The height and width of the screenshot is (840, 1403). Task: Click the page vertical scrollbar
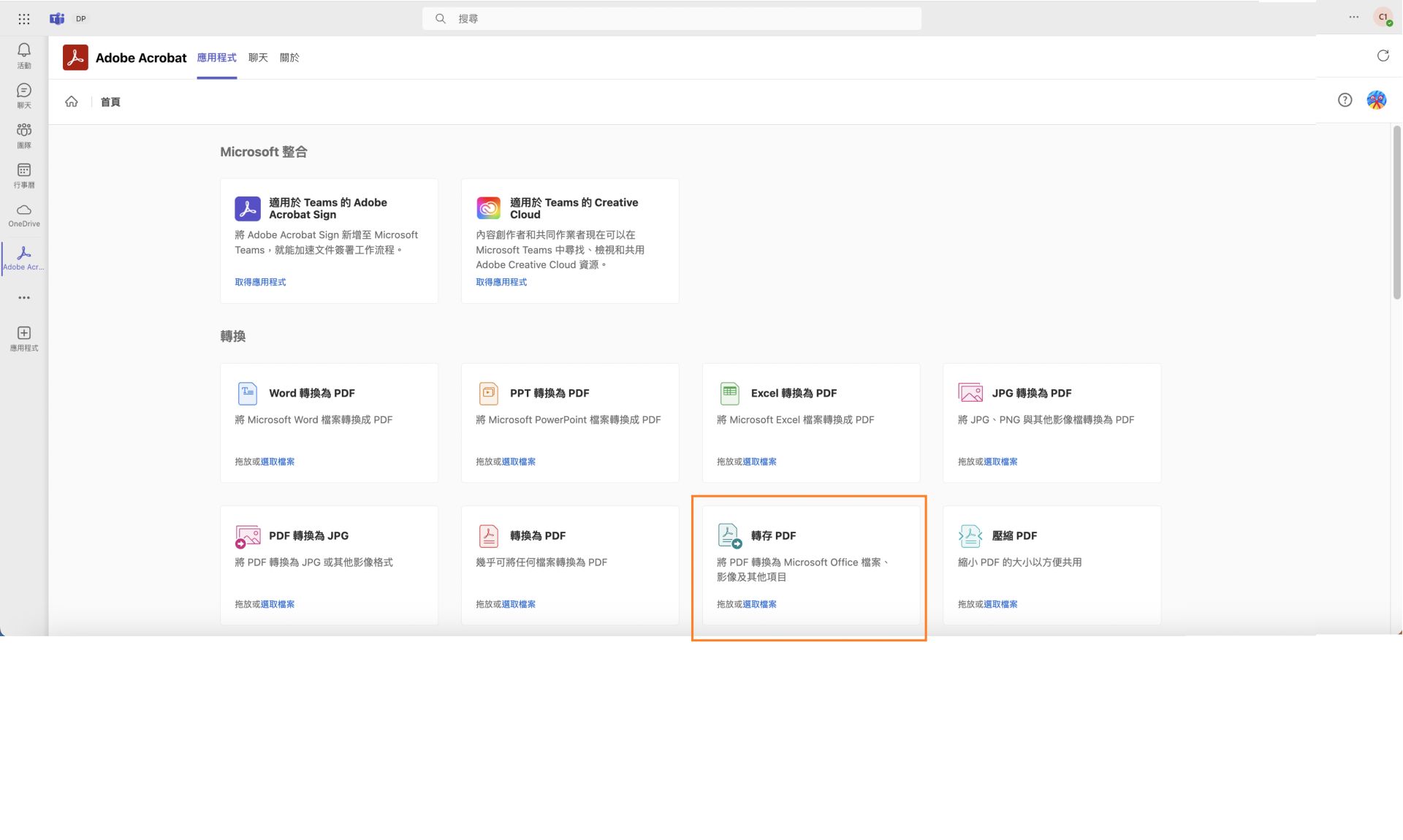tap(1396, 212)
